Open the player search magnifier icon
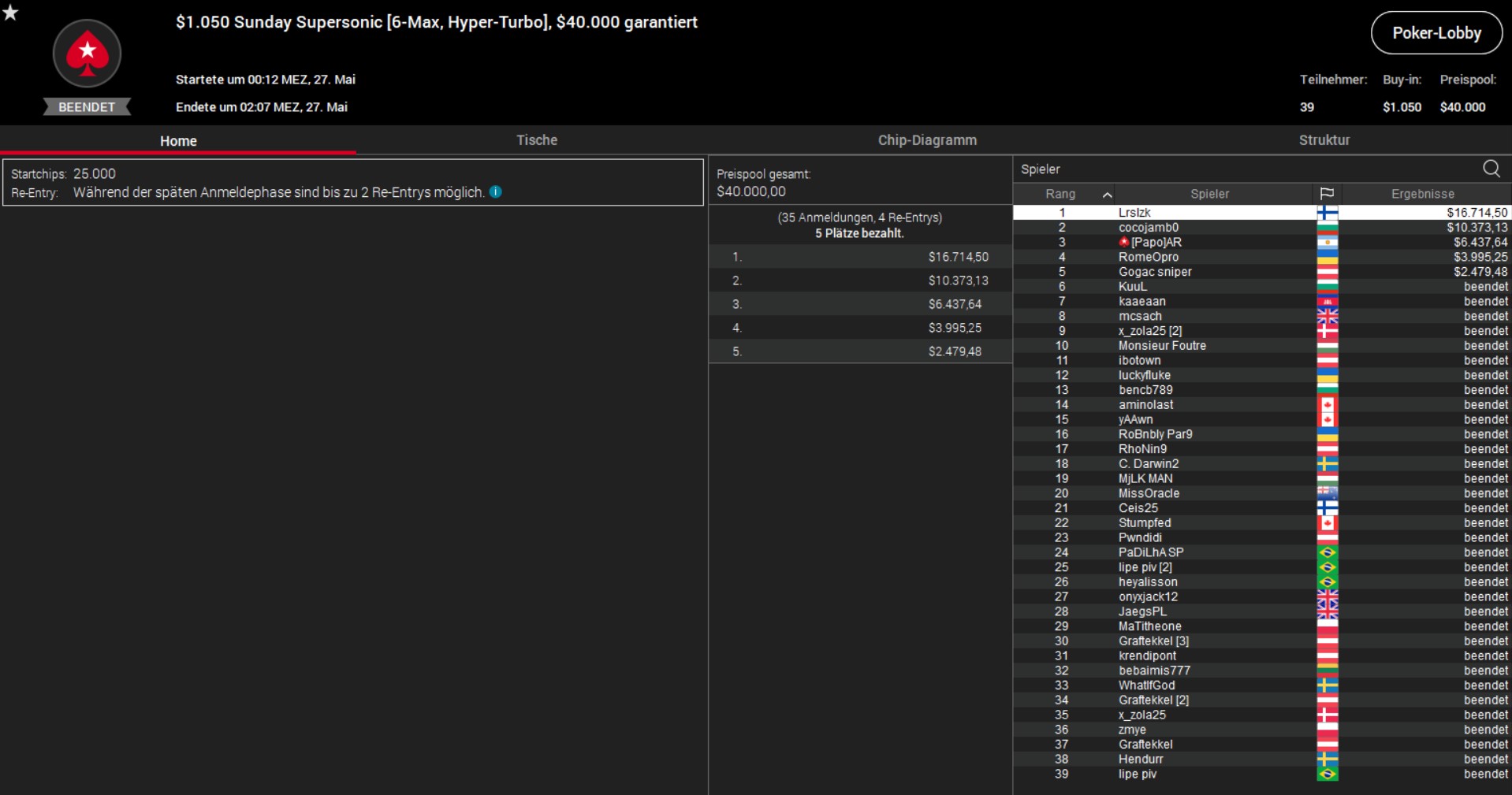The image size is (1512, 795). point(1491,169)
